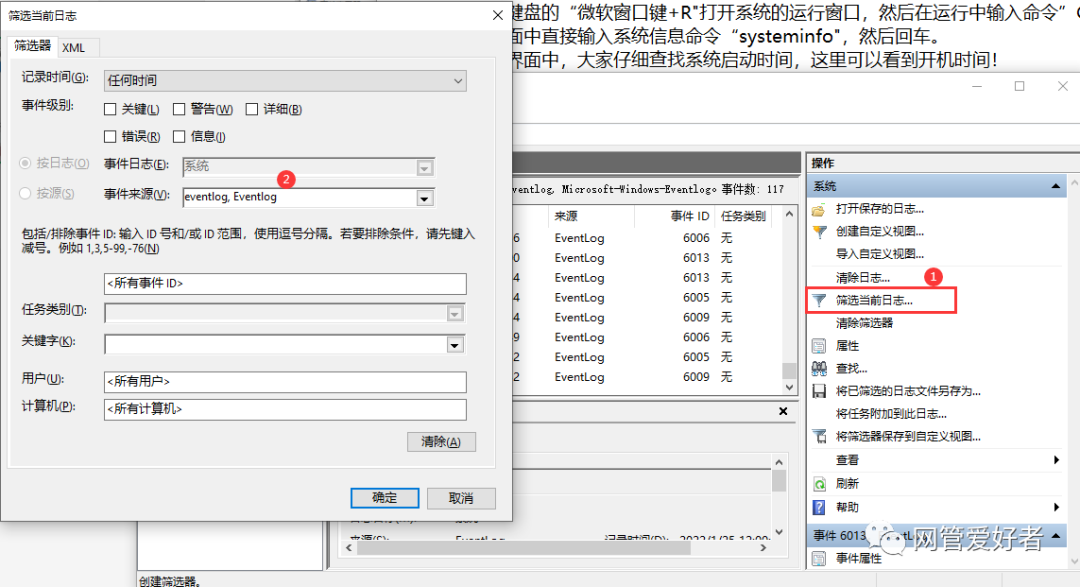Check the 警告(W) event level

[180, 109]
